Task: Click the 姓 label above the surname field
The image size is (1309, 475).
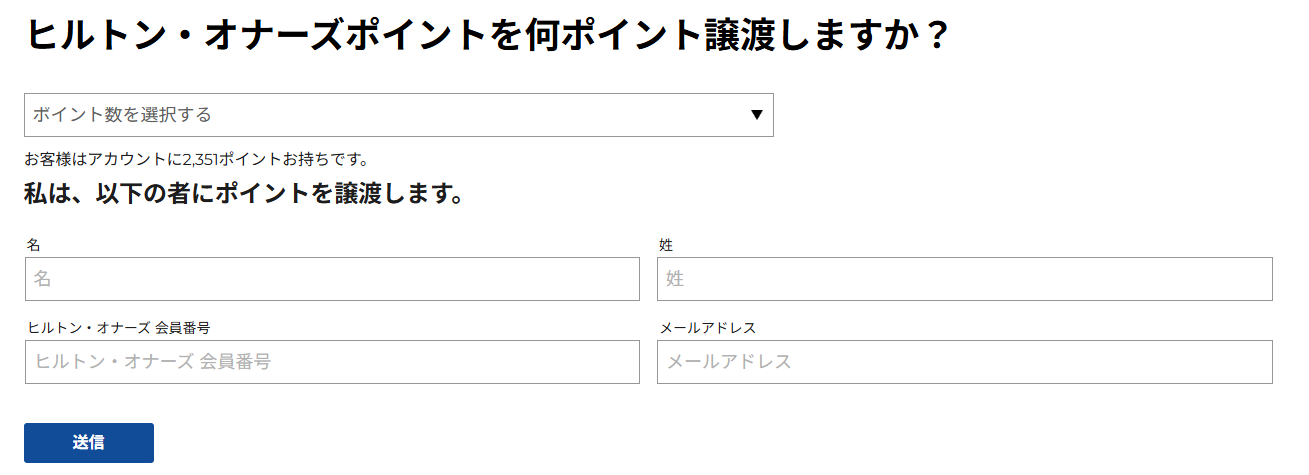Action: click(666, 245)
